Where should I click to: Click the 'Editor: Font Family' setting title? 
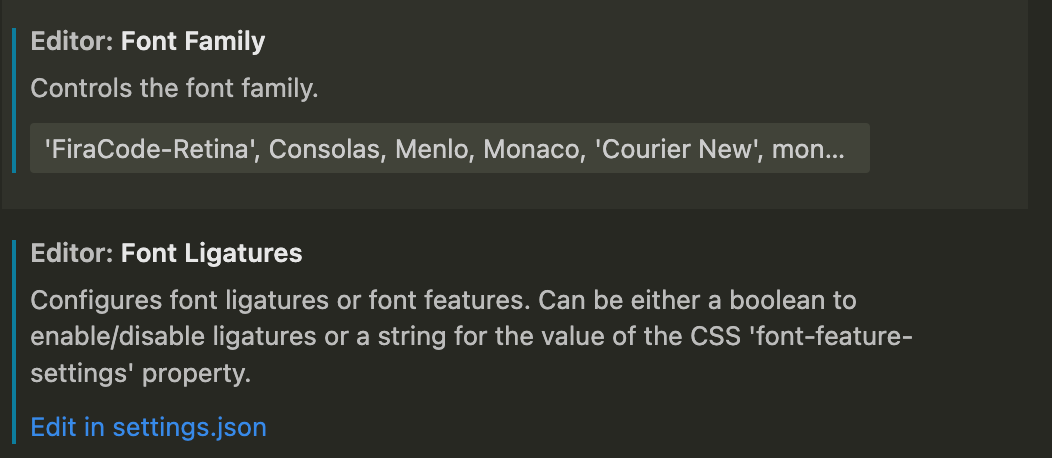[148, 42]
